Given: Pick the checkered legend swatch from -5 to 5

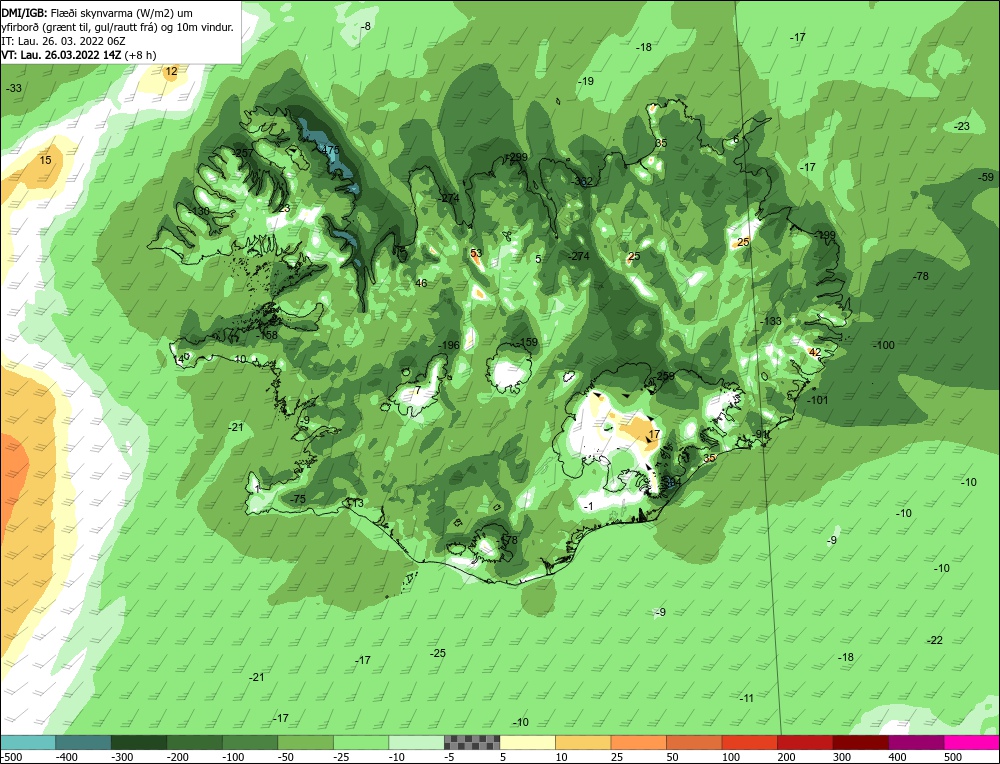Looking at the screenshot, I should pyautogui.click(x=472, y=742).
